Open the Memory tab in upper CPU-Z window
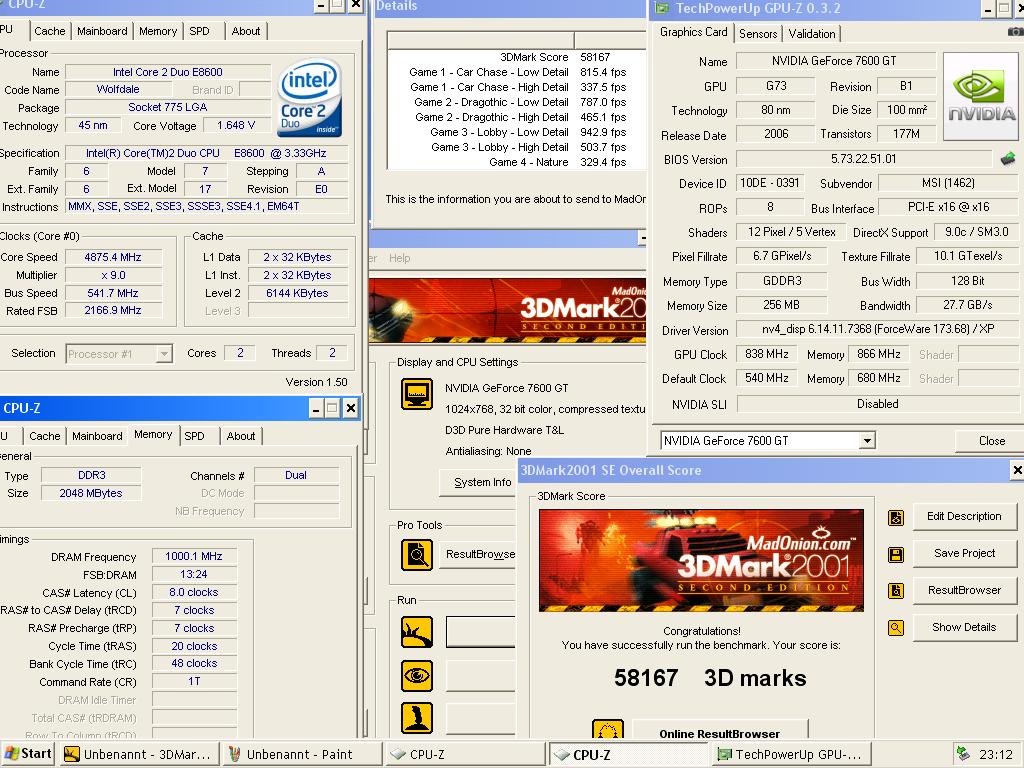This screenshot has height=768, width=1024. coord(158,31)
